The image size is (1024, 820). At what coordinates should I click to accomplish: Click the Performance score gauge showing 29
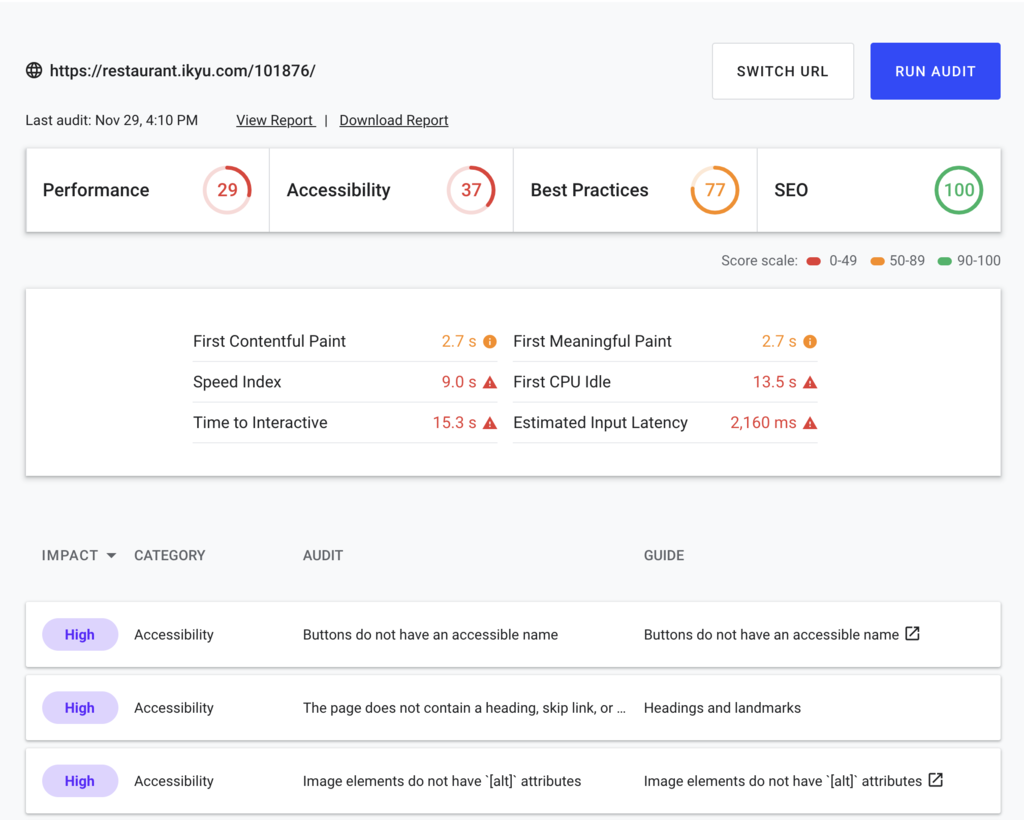point(227,190)
